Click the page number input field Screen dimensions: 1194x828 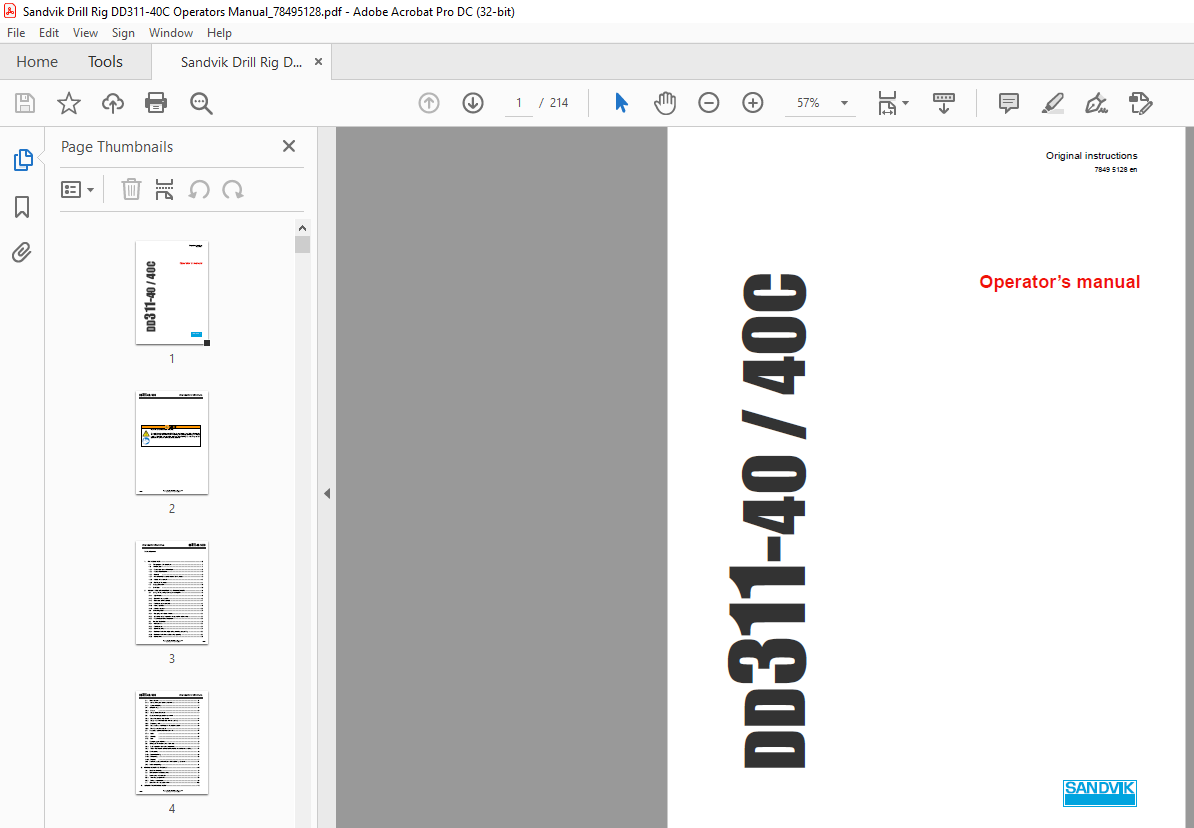click(x=519, y=103)
